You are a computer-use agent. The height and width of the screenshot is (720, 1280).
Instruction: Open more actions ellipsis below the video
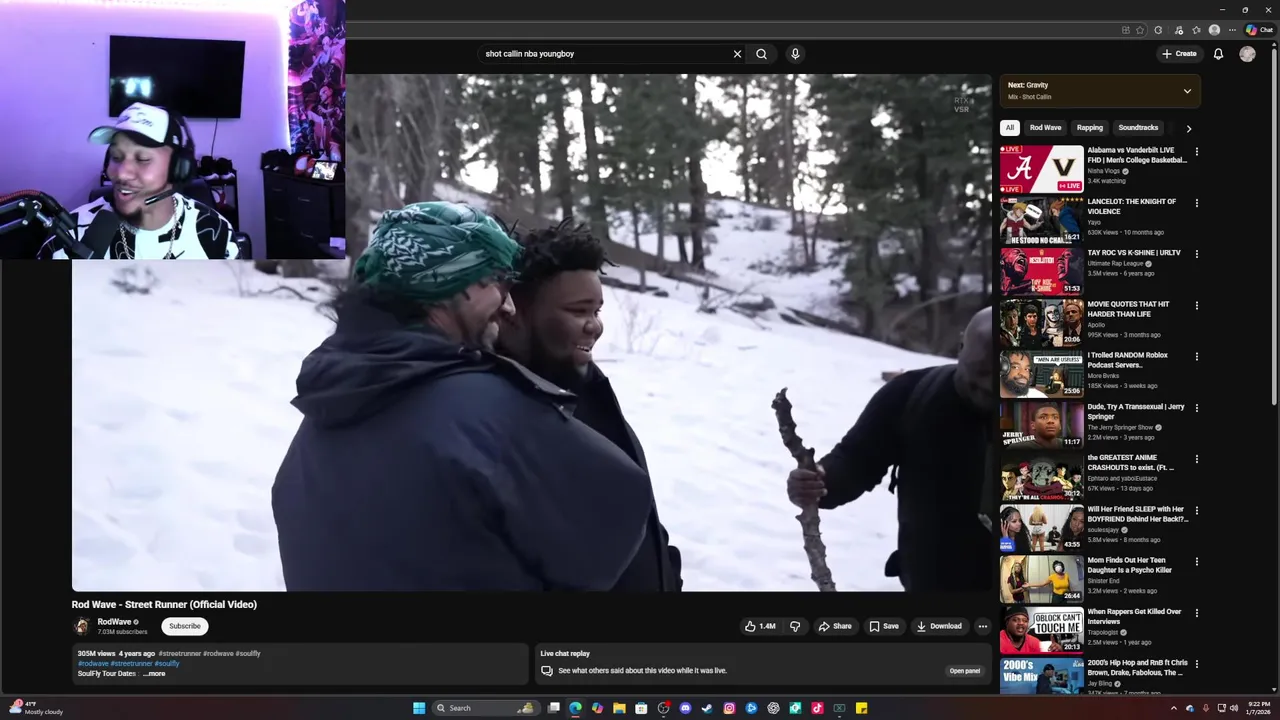click(x=982, y=626)
